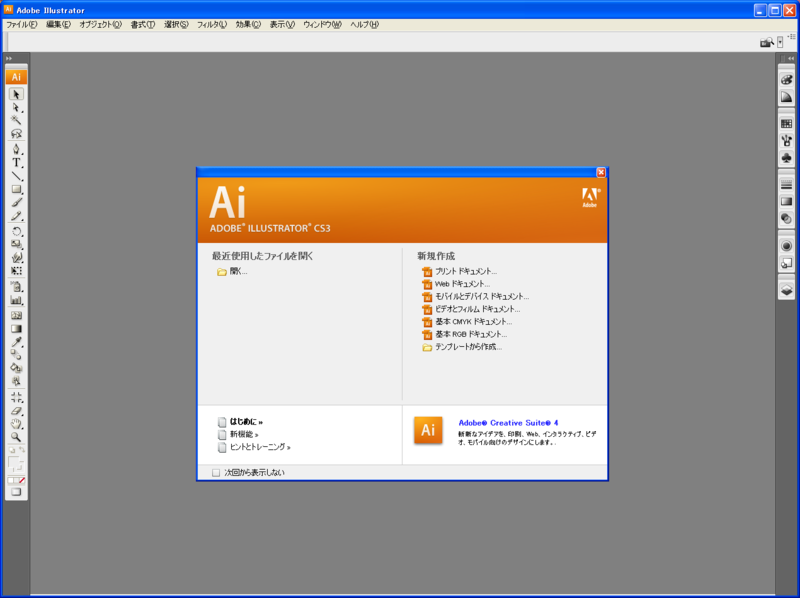Viewport: 800px width, 598px height.
Task: Choose the Eyedropper tool
Action: pyautogui.click(x=16, y=342)
